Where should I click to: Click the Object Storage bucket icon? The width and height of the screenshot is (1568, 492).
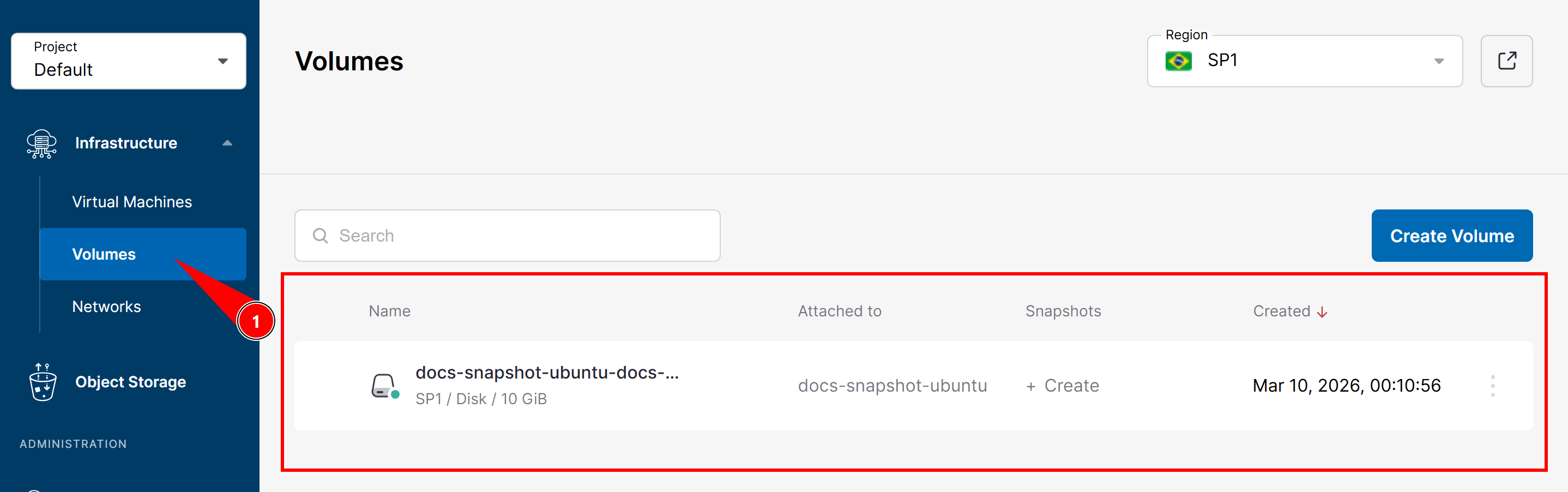point(43,382)
